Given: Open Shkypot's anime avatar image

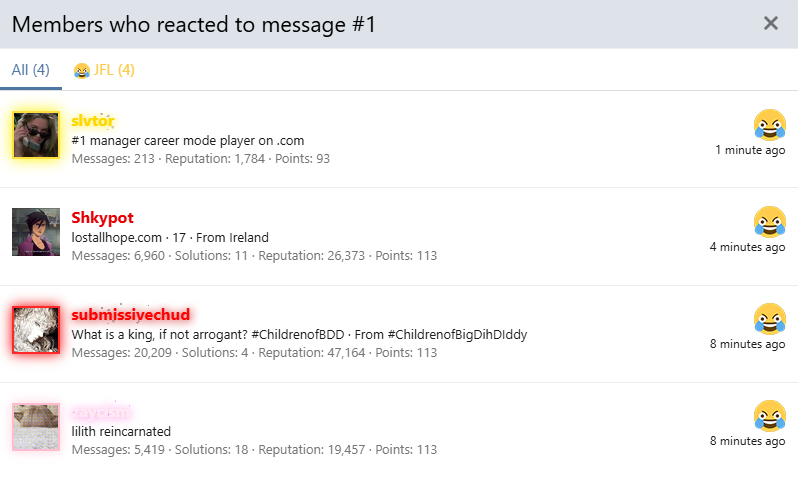Looking at the screenshot, I should point(36,232).
